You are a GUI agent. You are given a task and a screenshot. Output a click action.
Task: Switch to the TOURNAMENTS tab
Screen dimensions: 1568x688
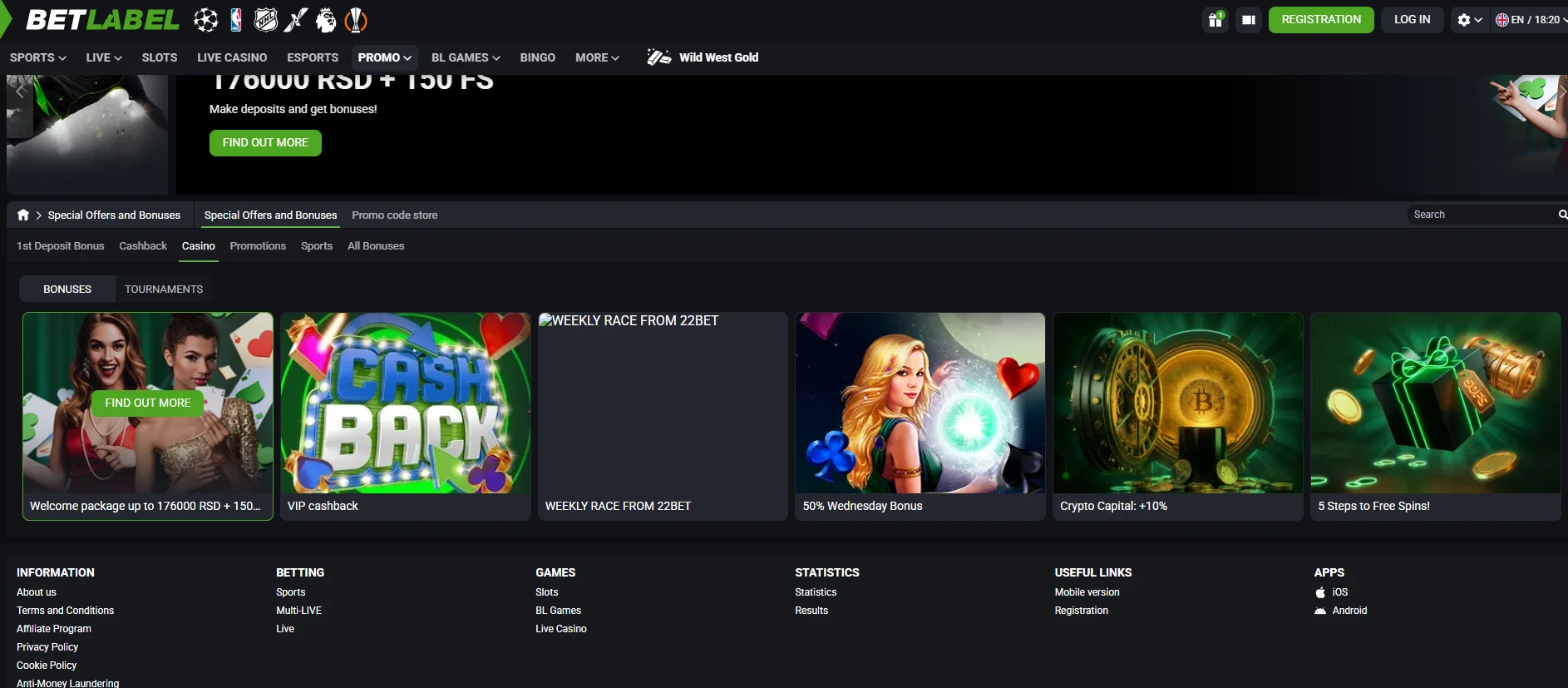(x=164, y=289)
